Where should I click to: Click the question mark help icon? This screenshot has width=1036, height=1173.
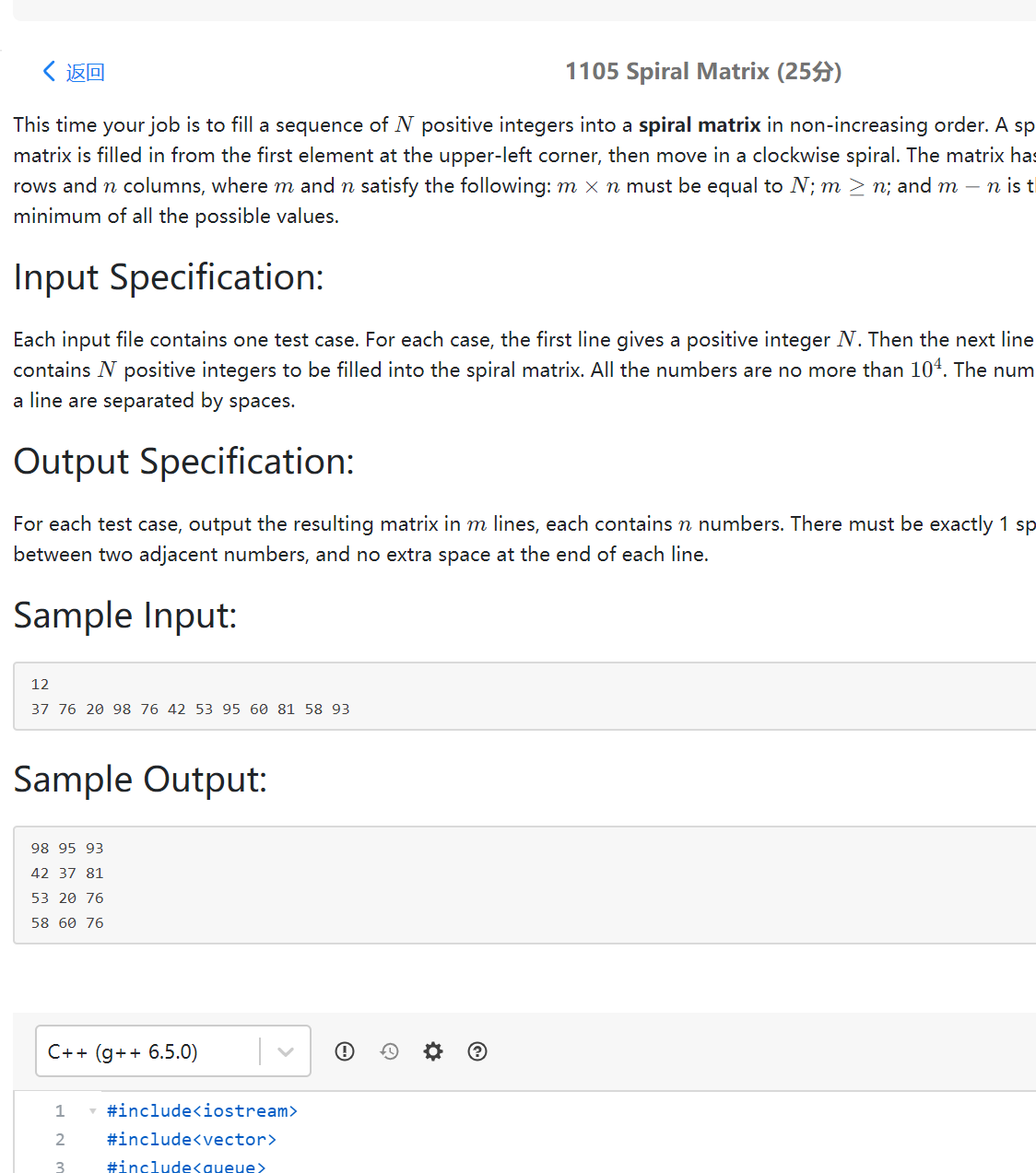477,1051
